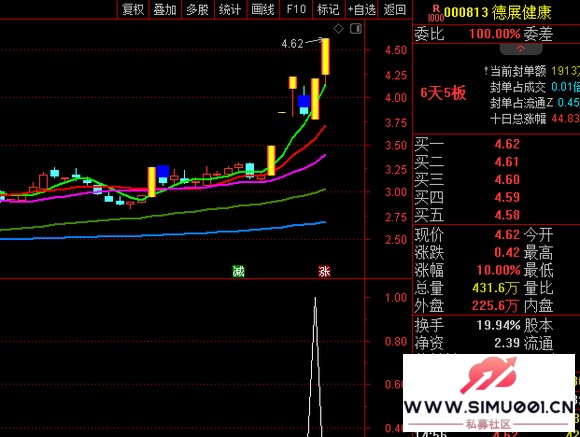Click the 4.62 high price label on the chart
Image resolution: width=580 pixels, height=437 pixels.
click(x=292, y=44)
